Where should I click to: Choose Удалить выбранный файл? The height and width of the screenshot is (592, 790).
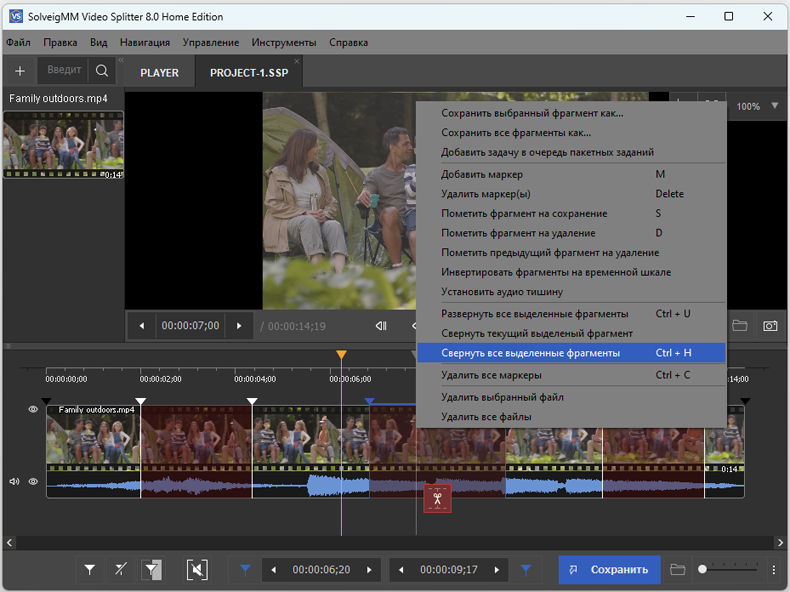(571, 397)
